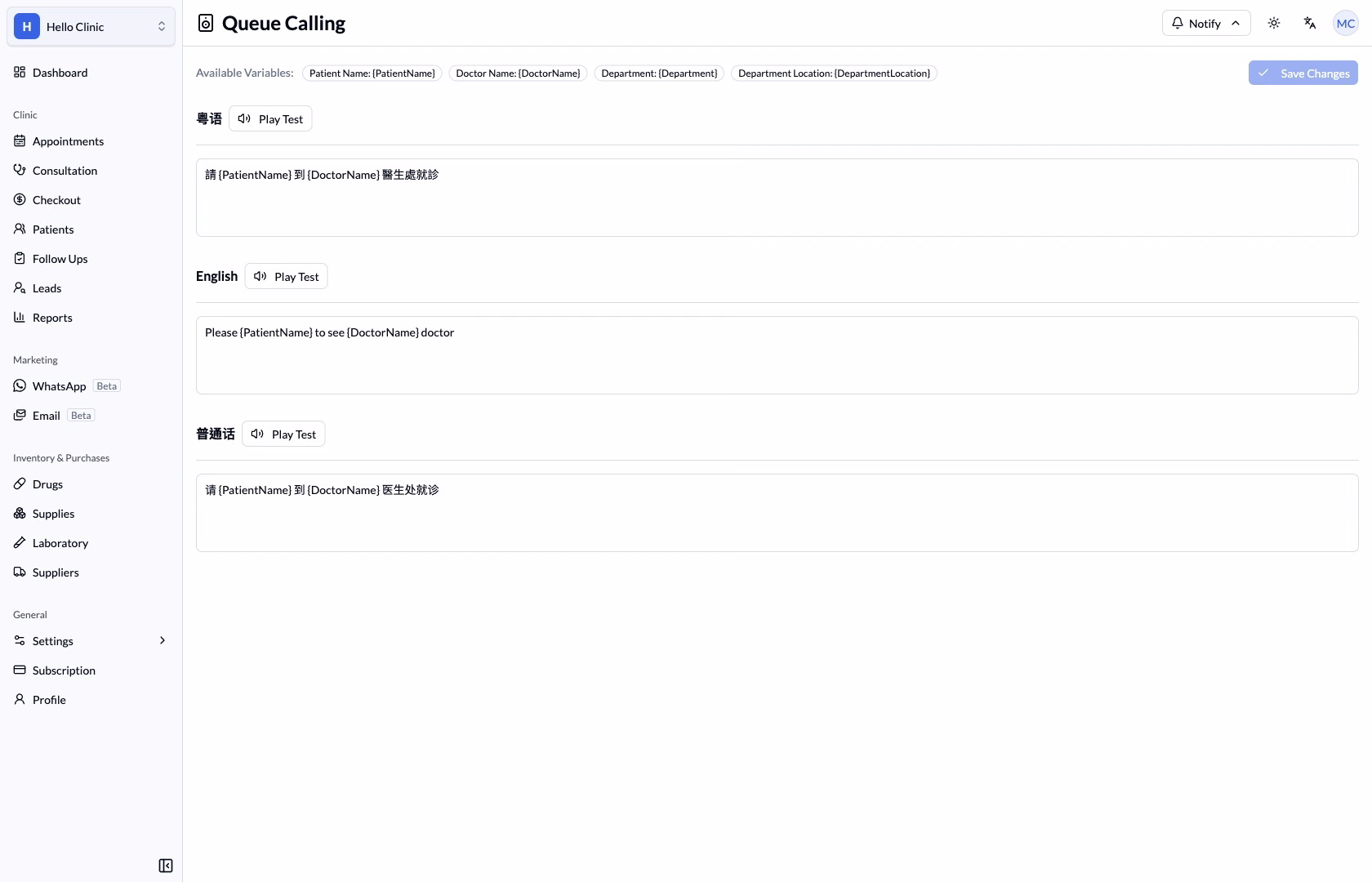Image resolution: width=1372 pixels, height=882 pixels.
Task: Click the Leads icon in the sidebar
Action: (x=20, y=287)
